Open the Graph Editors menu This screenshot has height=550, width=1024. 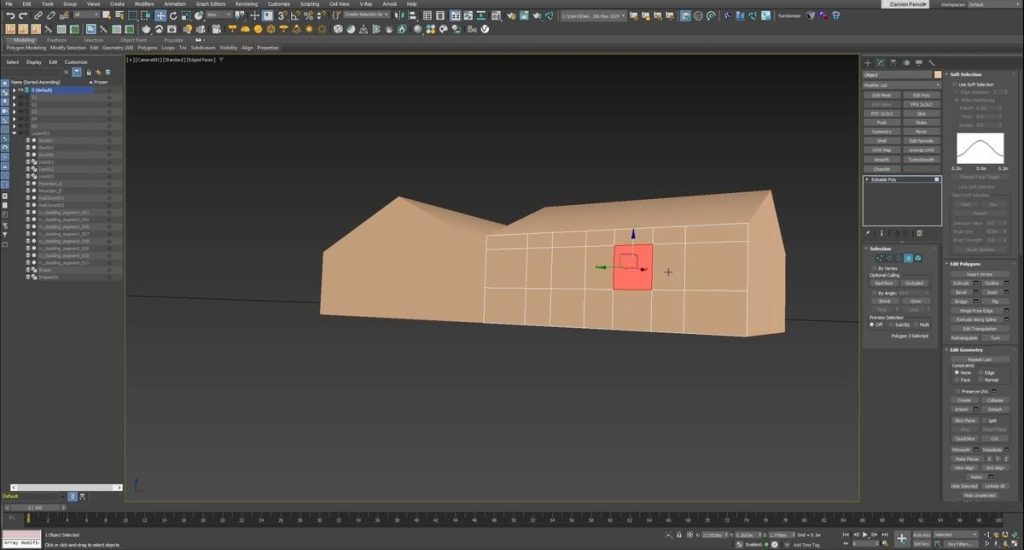tap(210, 4)
